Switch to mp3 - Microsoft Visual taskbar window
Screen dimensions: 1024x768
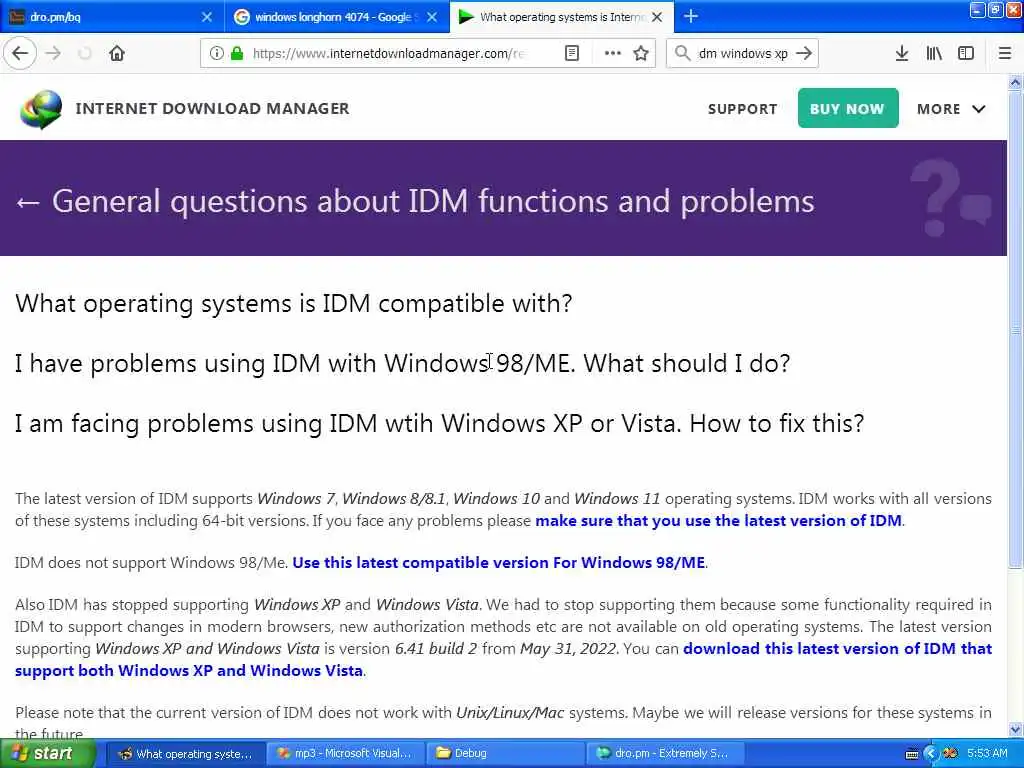[x=346, y=754]
